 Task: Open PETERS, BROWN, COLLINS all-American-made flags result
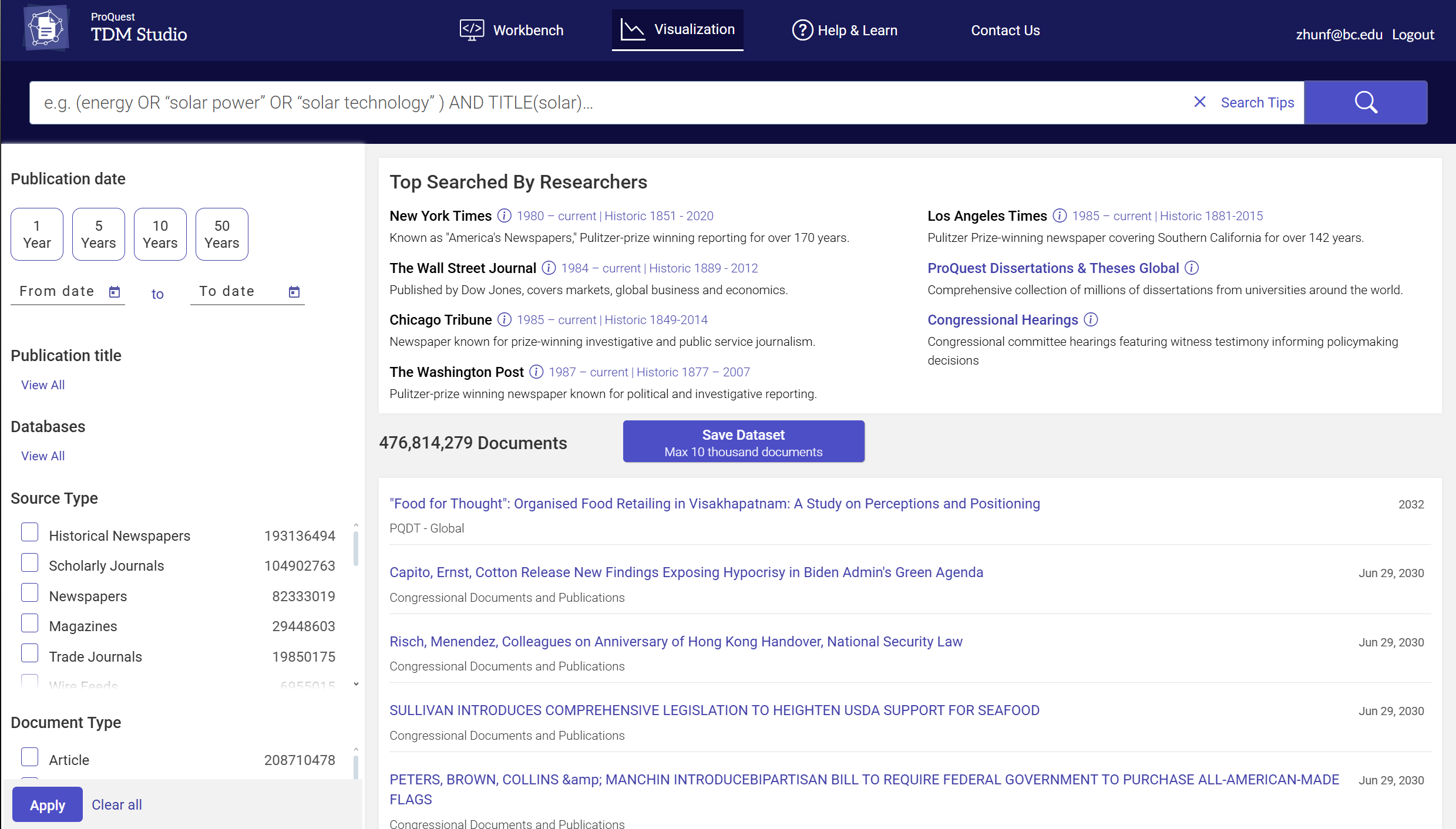(x=864, y=790)
